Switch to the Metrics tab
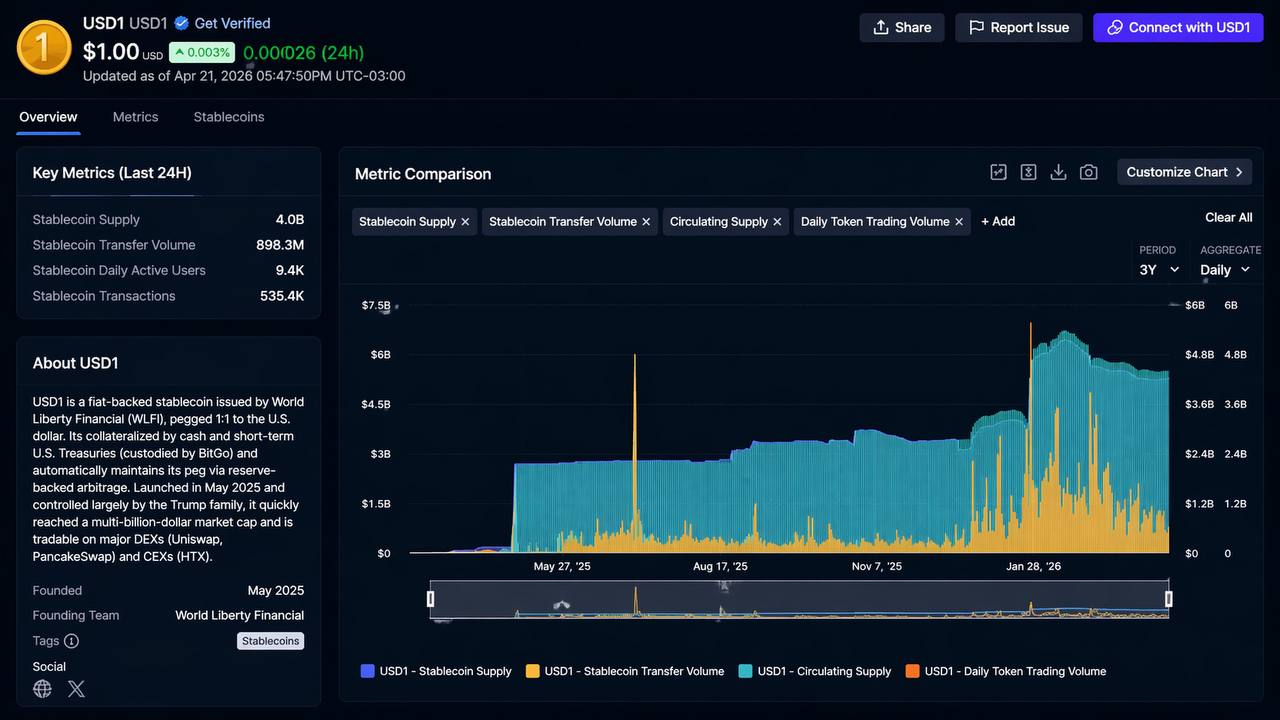The image size is (1280, 720). pos(135,117)
